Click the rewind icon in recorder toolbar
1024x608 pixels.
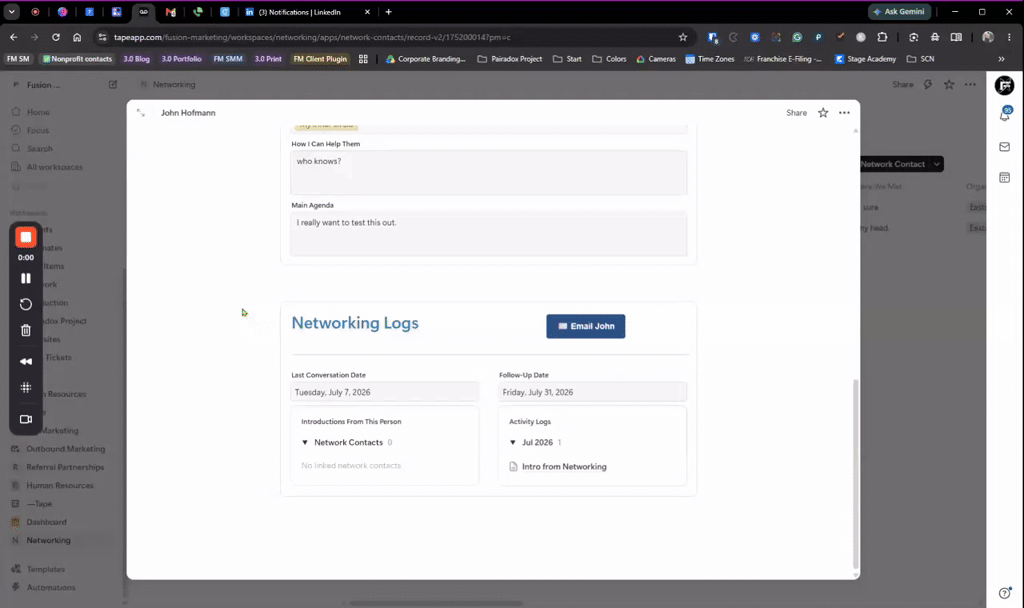[25, 361]
